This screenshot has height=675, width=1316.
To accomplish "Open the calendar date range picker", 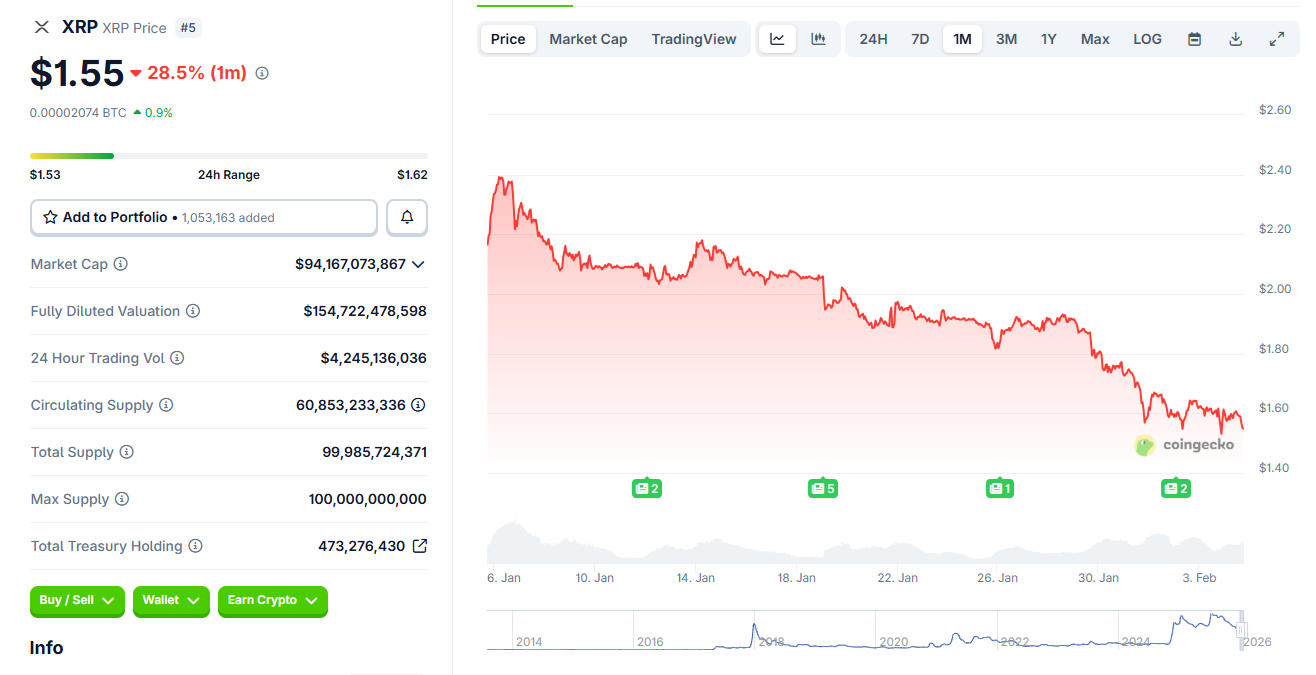I will [x=1194, y=39].
